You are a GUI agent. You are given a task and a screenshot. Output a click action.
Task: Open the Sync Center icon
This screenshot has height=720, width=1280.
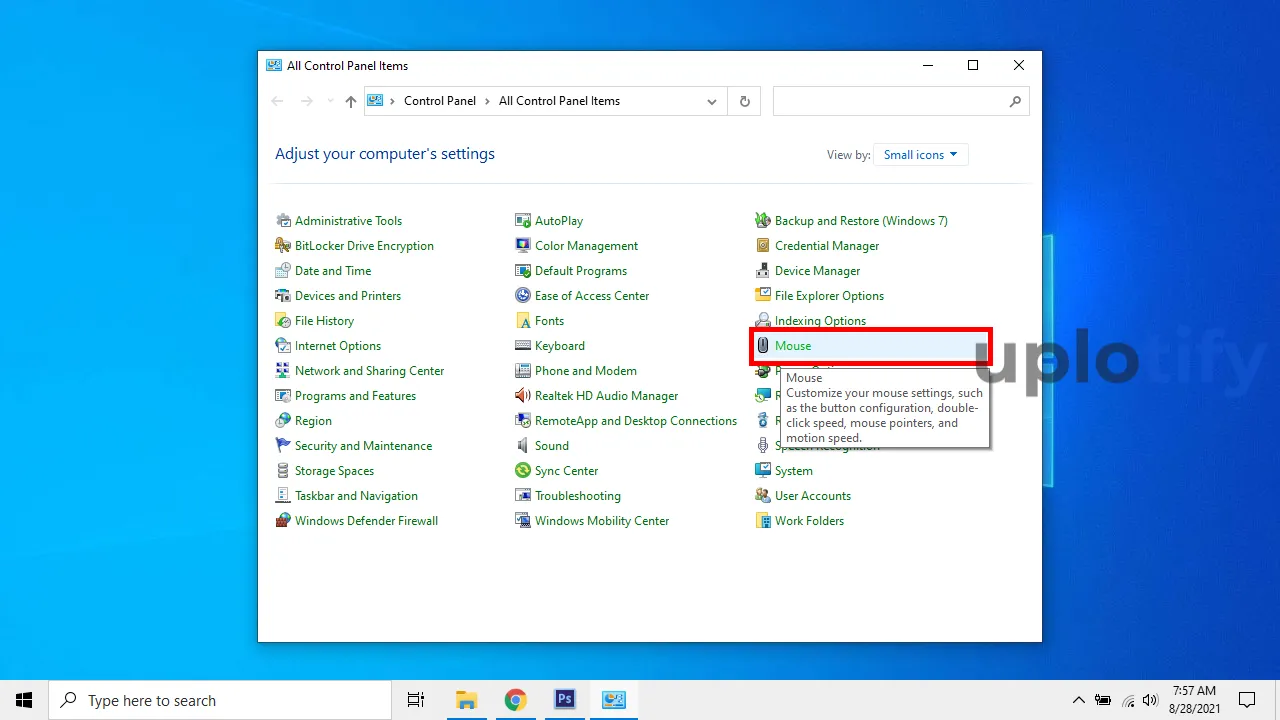coord(523,471)
